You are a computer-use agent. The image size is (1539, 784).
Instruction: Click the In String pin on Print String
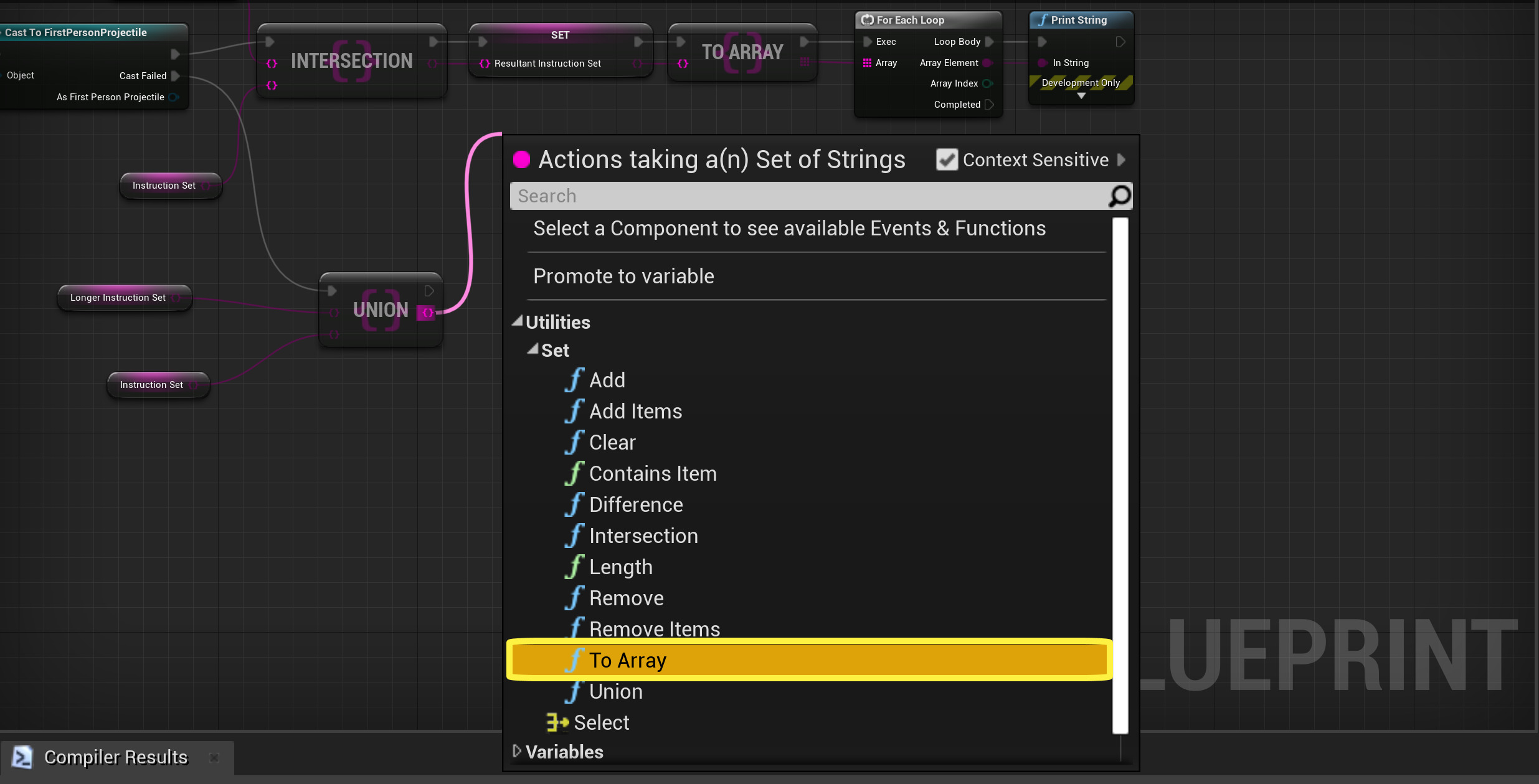tap(1042, 63)
